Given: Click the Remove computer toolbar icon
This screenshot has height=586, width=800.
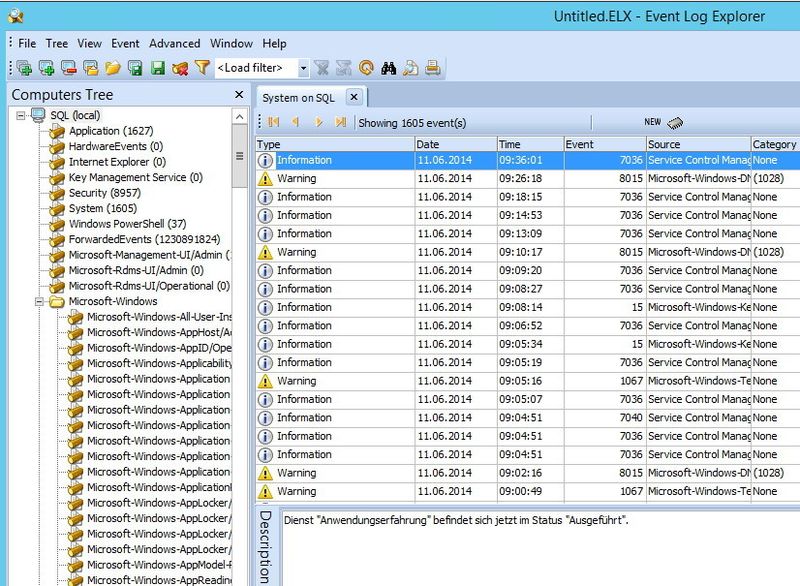Looking at the screenshot, I should coord(68,68).
